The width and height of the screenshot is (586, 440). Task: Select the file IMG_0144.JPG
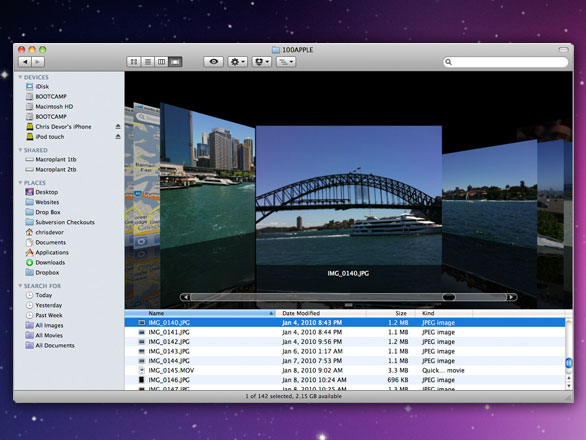tap(345, 361)
